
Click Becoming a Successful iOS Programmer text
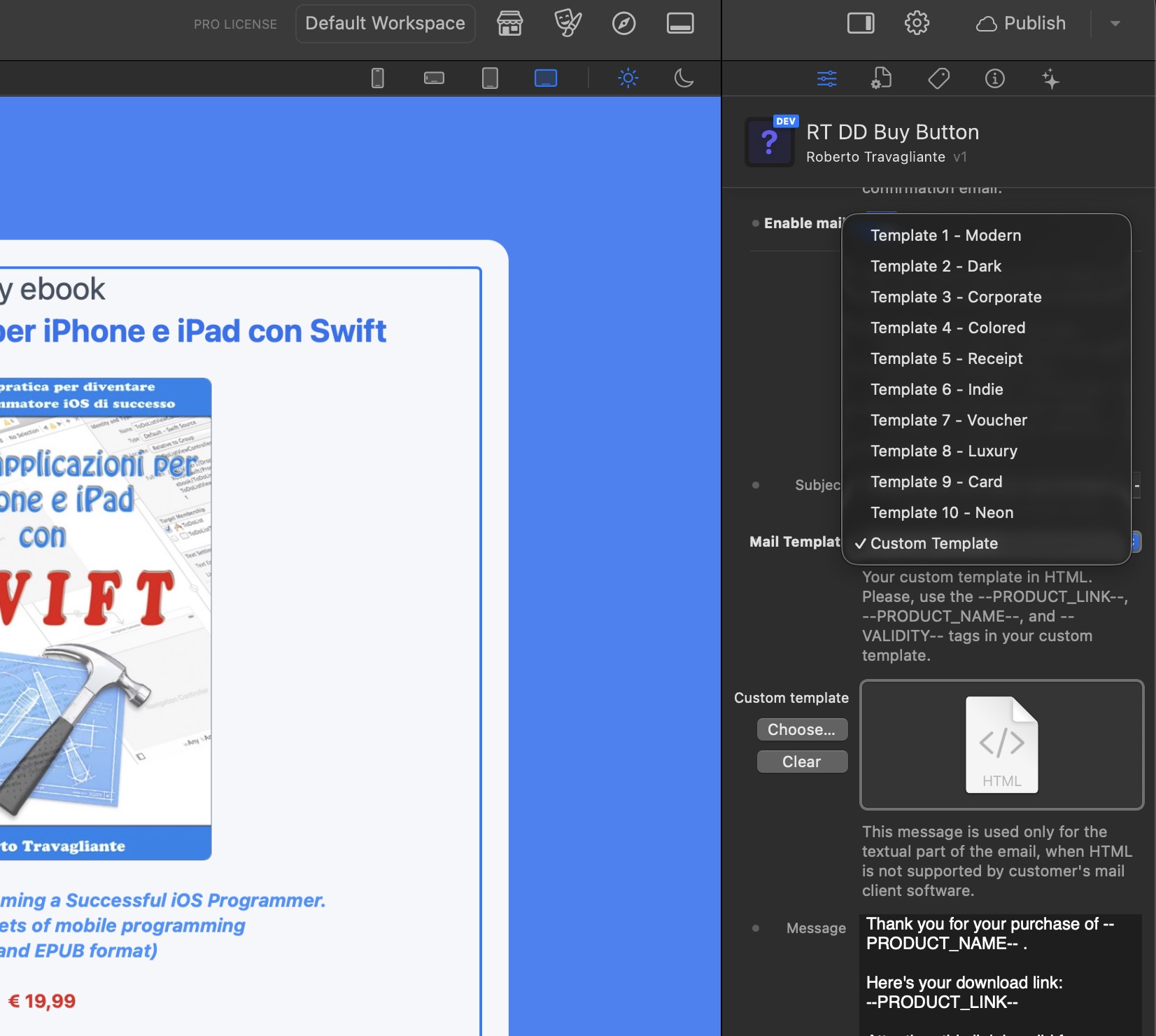tap(163, 900)
